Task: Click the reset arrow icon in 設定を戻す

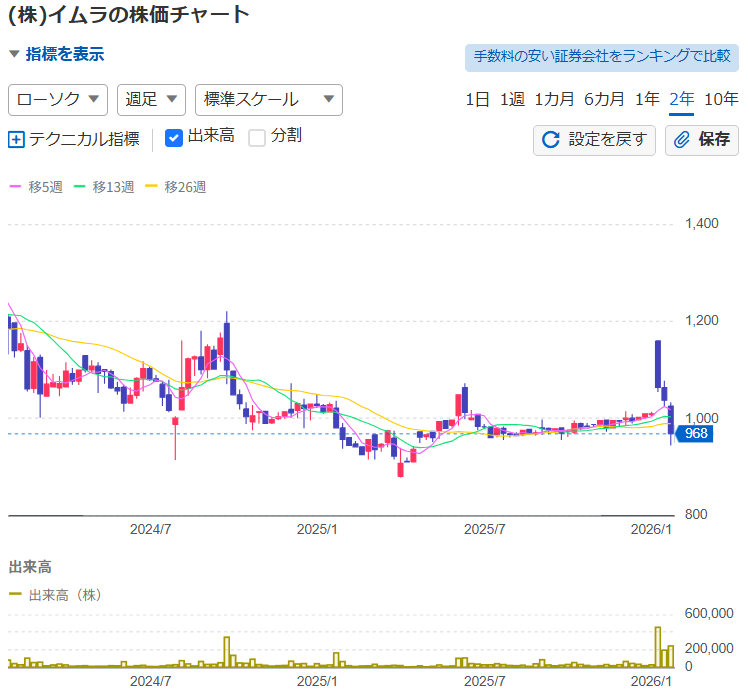Action: pyautogui.click(x=550, y=139)
